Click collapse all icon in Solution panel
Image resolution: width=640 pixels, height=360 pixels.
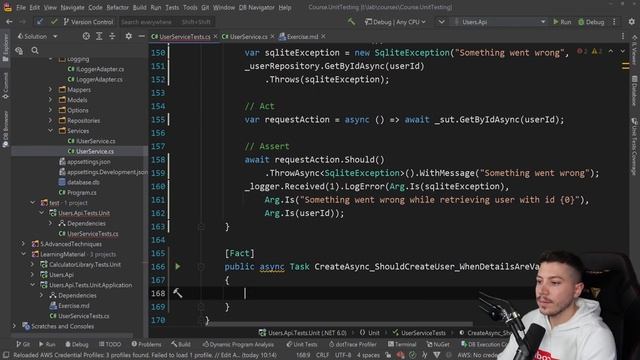point(112,36)
